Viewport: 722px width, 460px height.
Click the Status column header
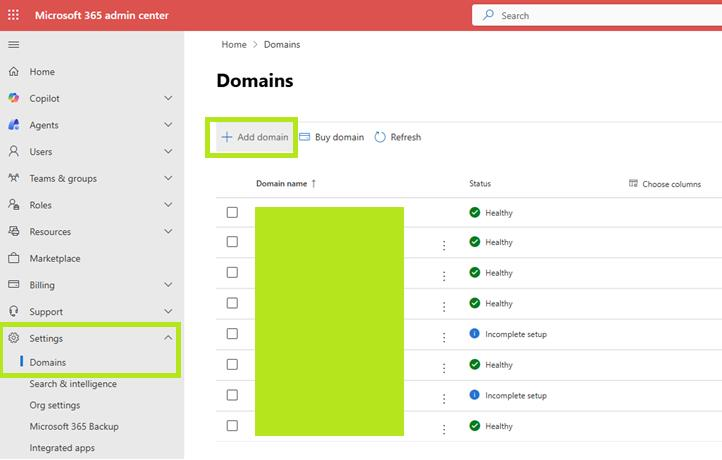click(x=480, y=183)
